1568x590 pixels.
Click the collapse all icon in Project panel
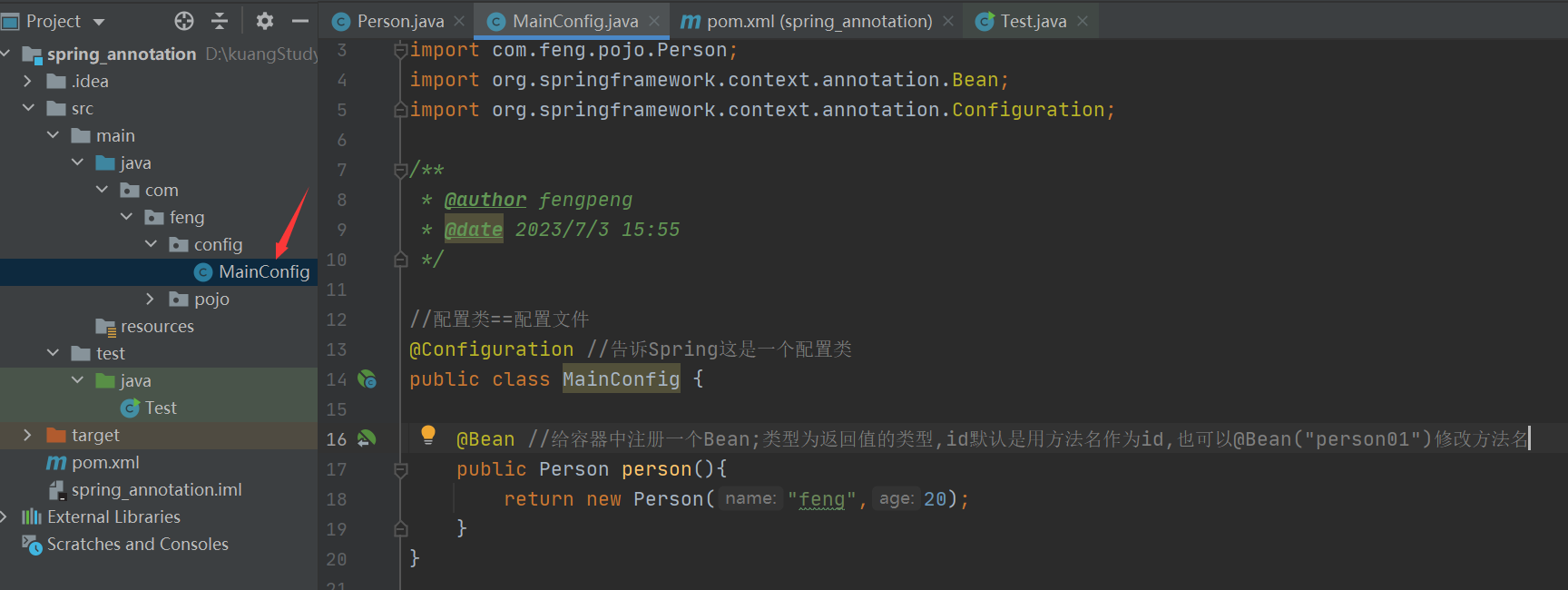(220, 20)
